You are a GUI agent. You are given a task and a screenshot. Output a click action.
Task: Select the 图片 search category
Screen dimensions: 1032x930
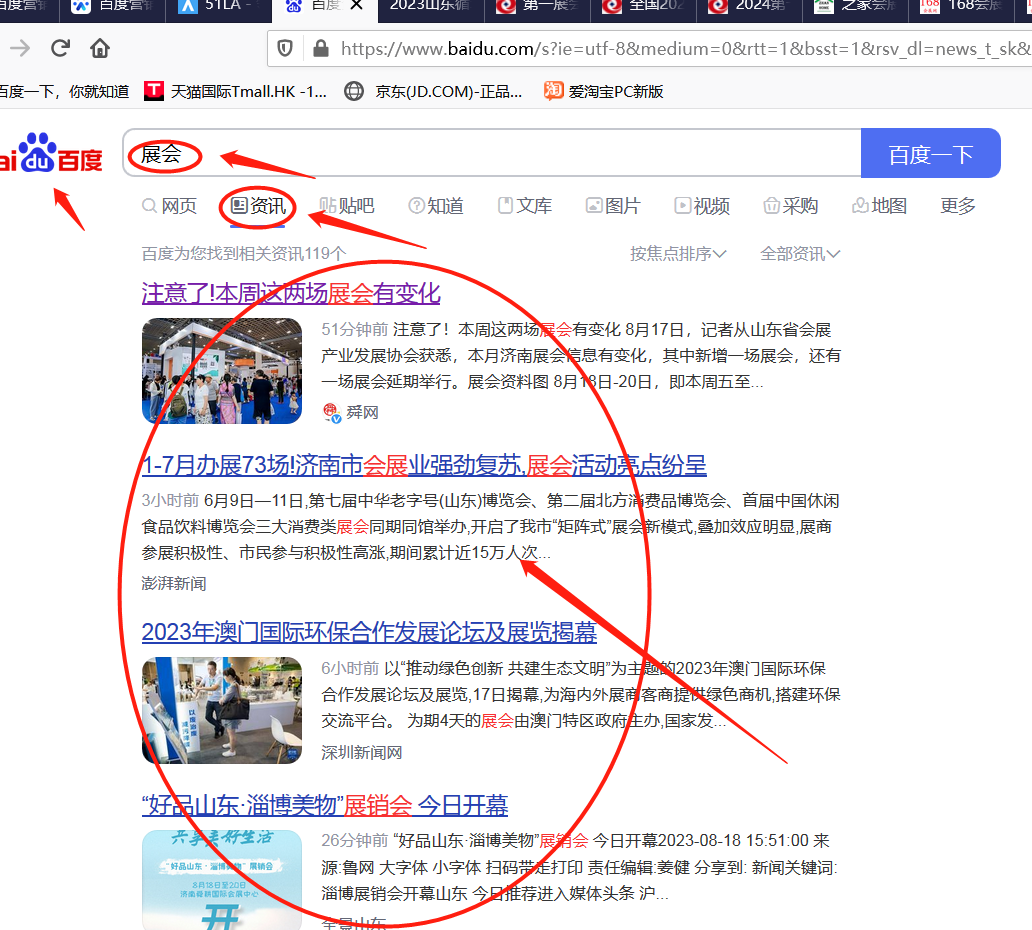coord(613,206)
